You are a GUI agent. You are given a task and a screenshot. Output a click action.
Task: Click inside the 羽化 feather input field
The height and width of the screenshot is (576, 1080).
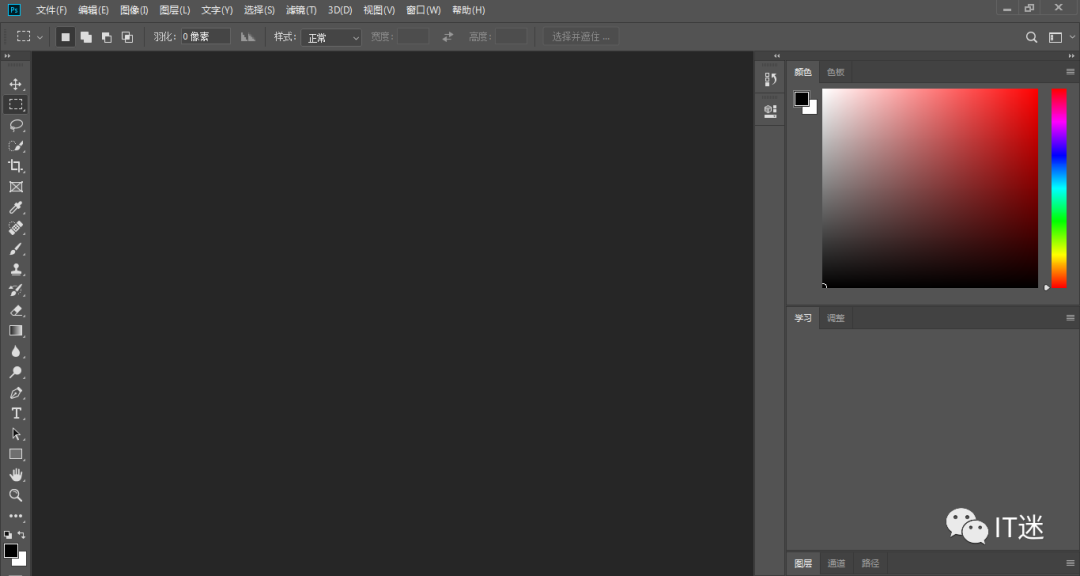[205, 37]
